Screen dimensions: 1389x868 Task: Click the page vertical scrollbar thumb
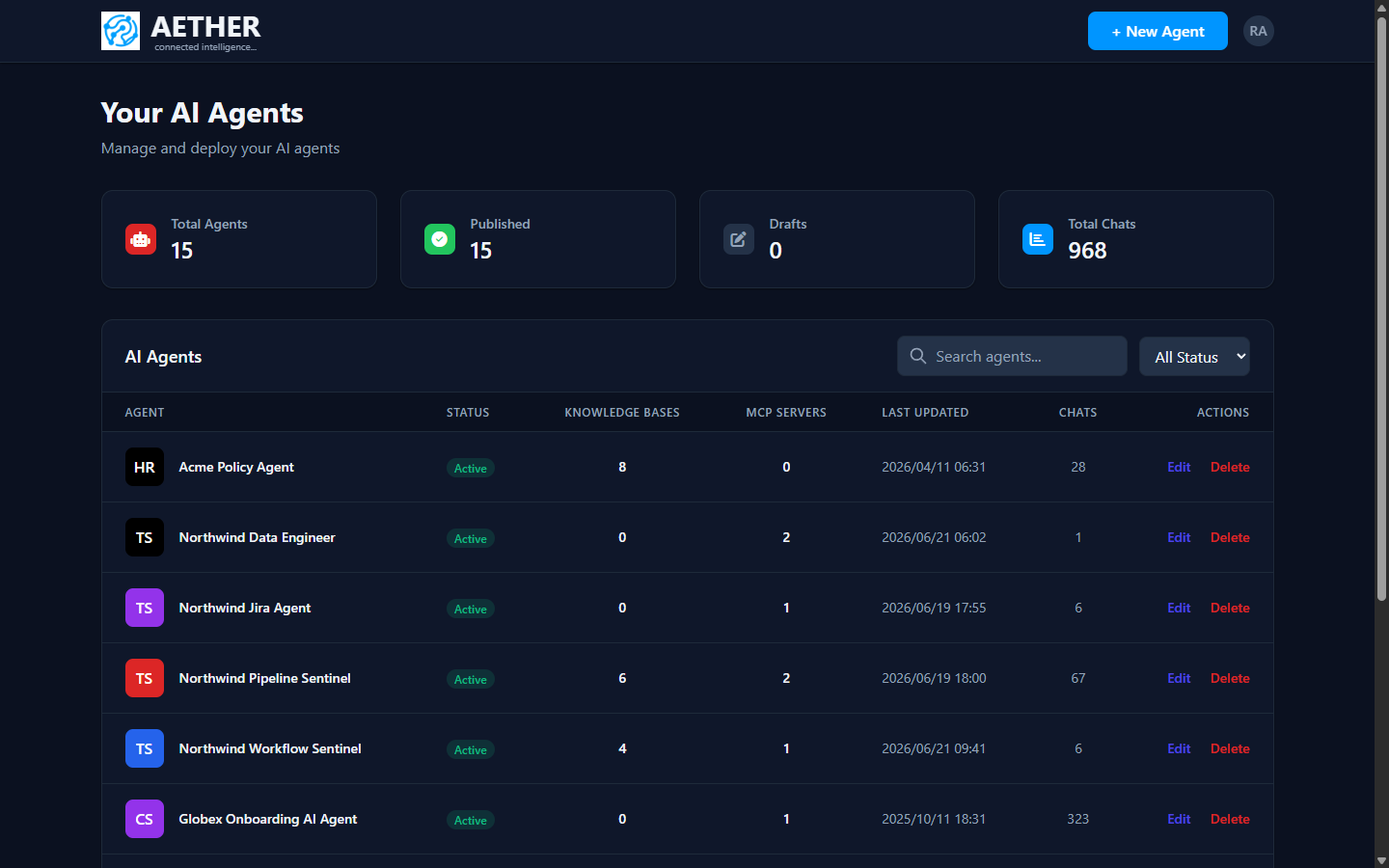(x=1381, y=309)
